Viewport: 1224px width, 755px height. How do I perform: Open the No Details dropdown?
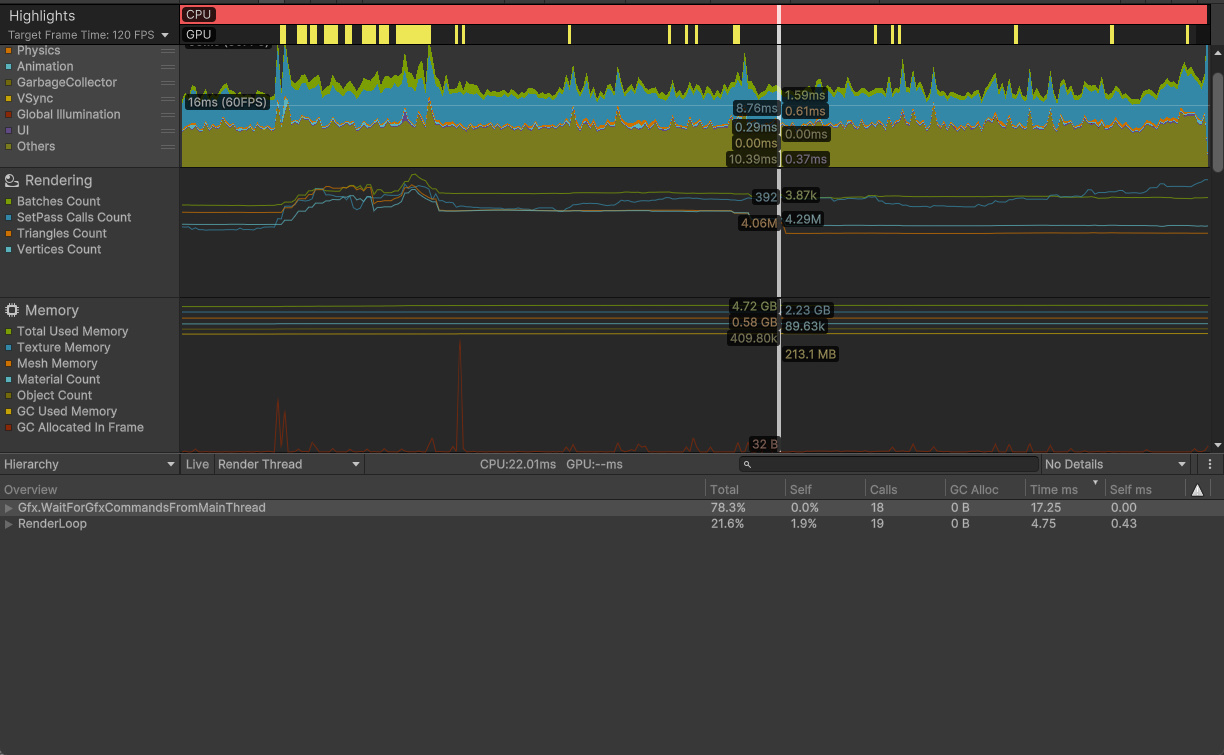[1115, 464]
